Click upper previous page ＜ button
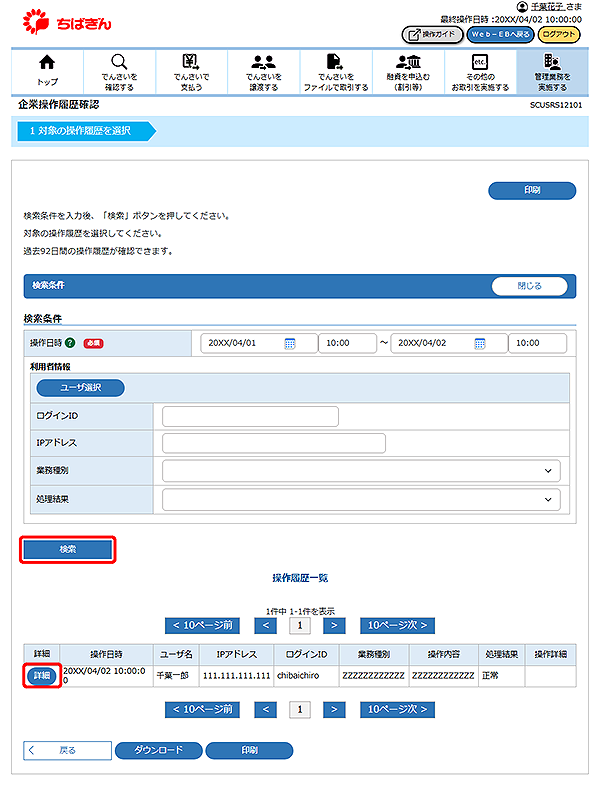The image size is (600, 786). click(x=266, y=626)
